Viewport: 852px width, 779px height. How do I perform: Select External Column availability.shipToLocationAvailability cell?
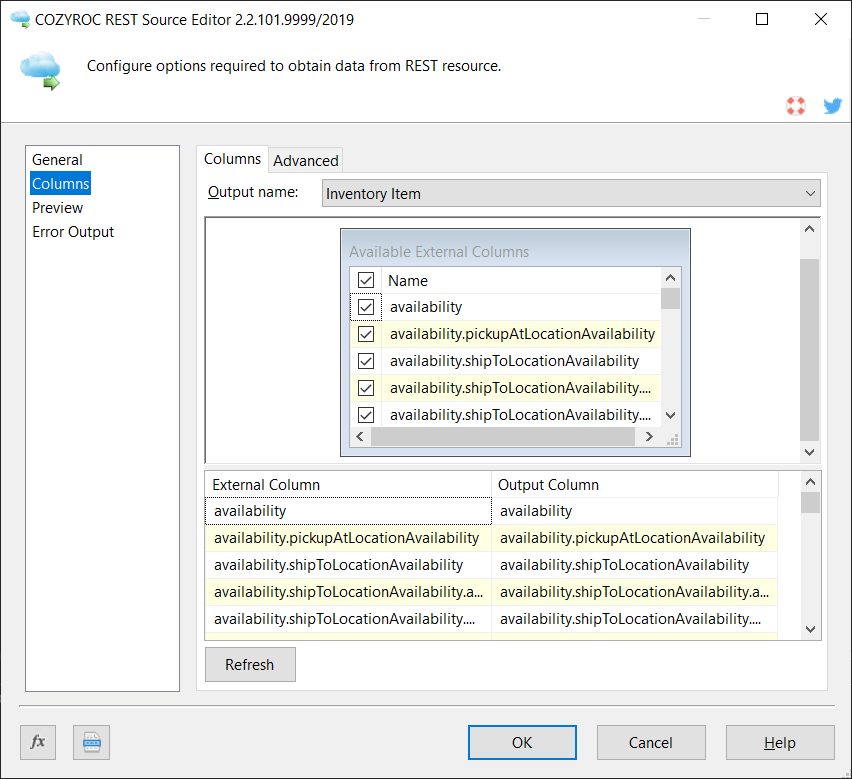coord(348,565)
